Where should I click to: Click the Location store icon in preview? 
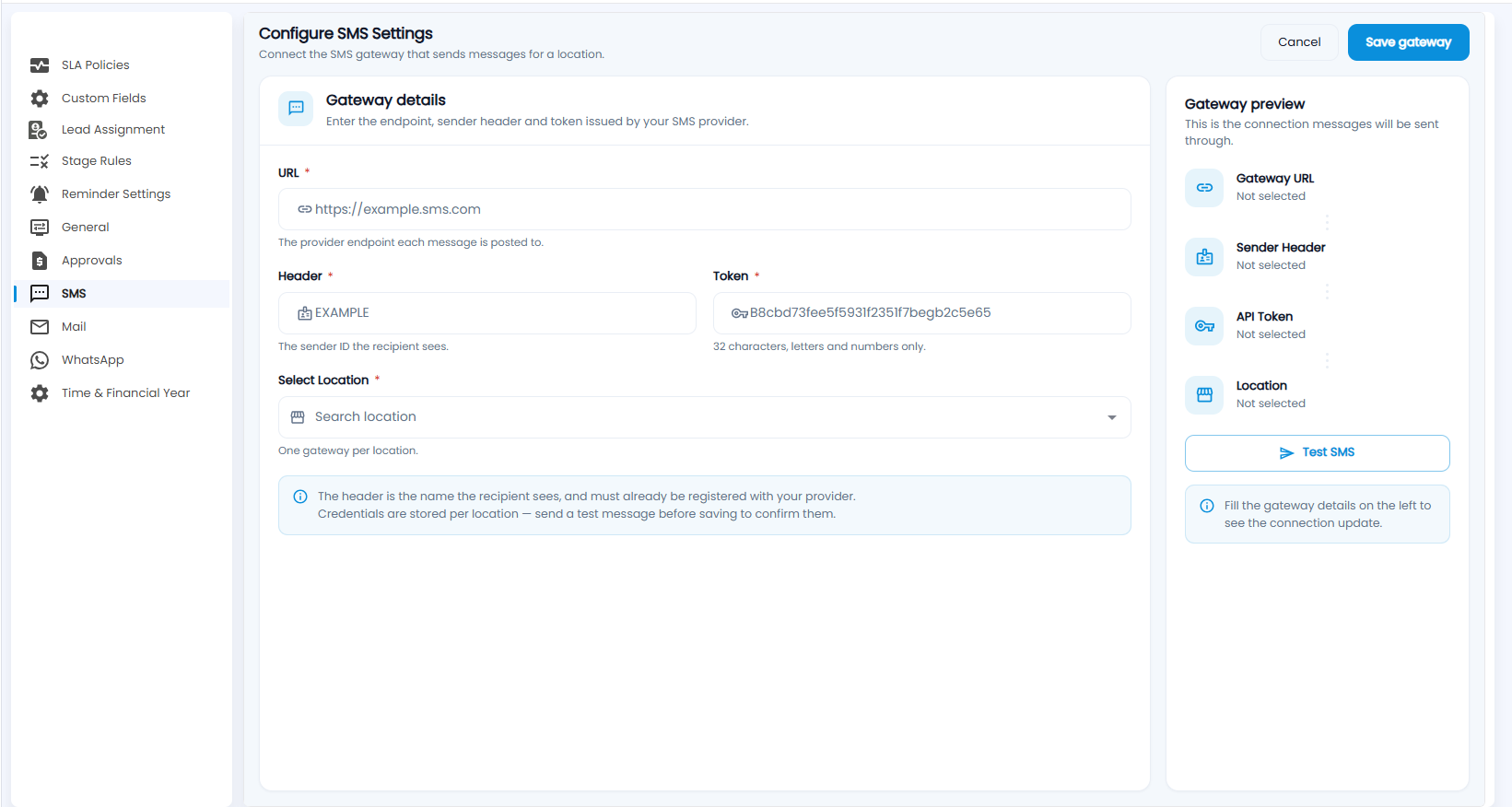(1204, 395)
